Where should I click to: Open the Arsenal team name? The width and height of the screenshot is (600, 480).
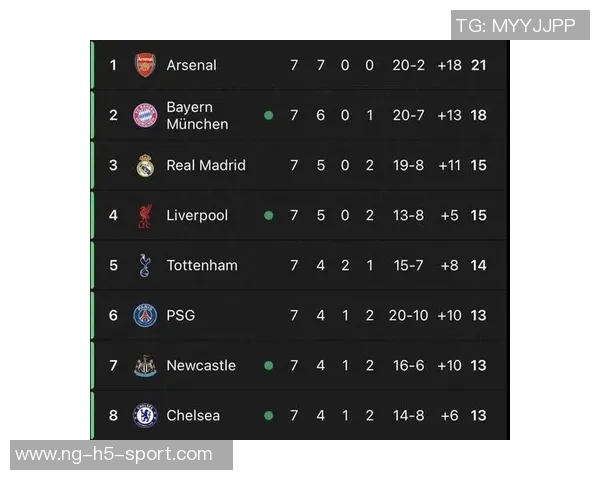point(191,65)
